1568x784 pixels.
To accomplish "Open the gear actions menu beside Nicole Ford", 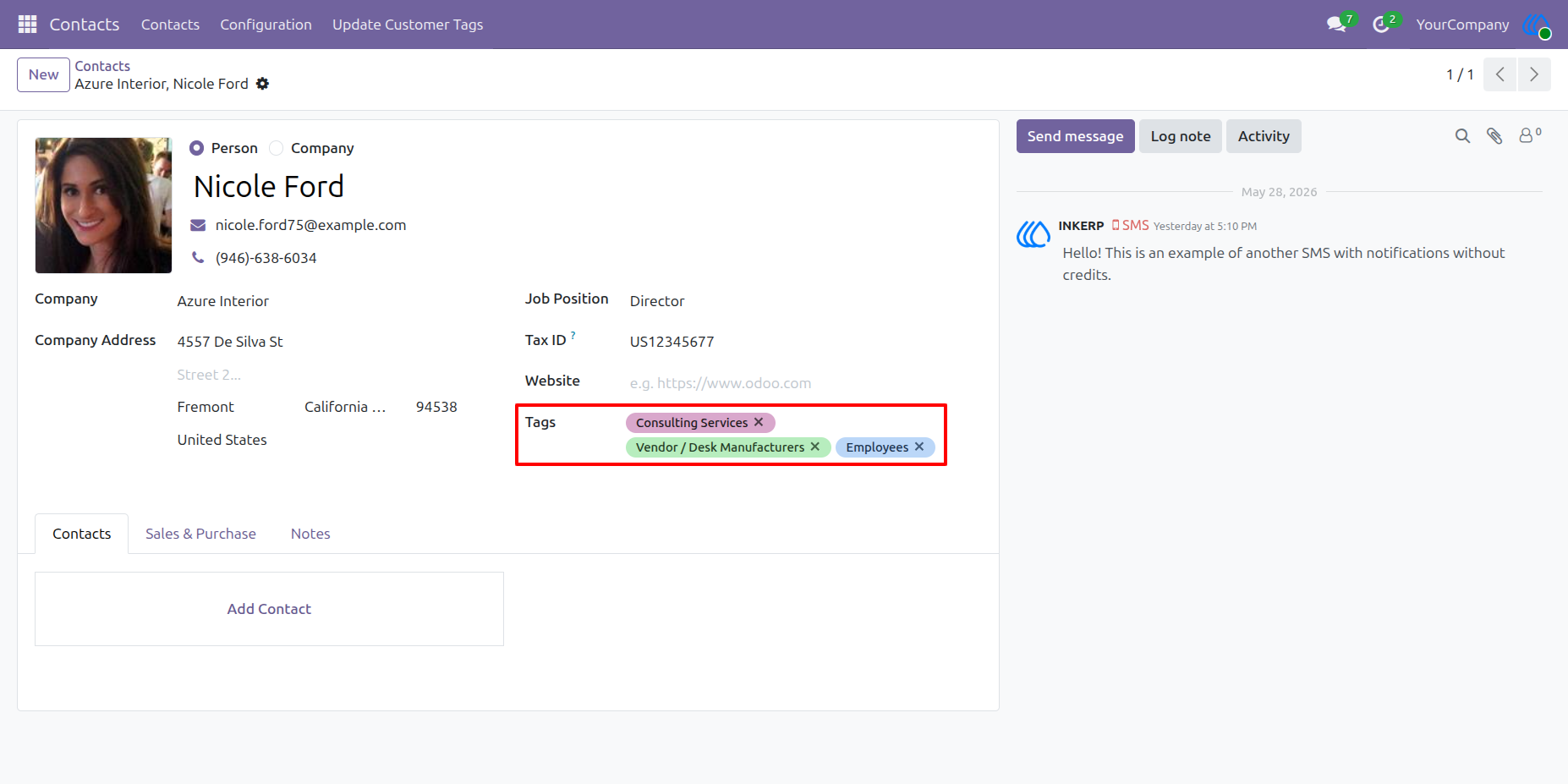I will pyautogui.click(x=262, y=84).
